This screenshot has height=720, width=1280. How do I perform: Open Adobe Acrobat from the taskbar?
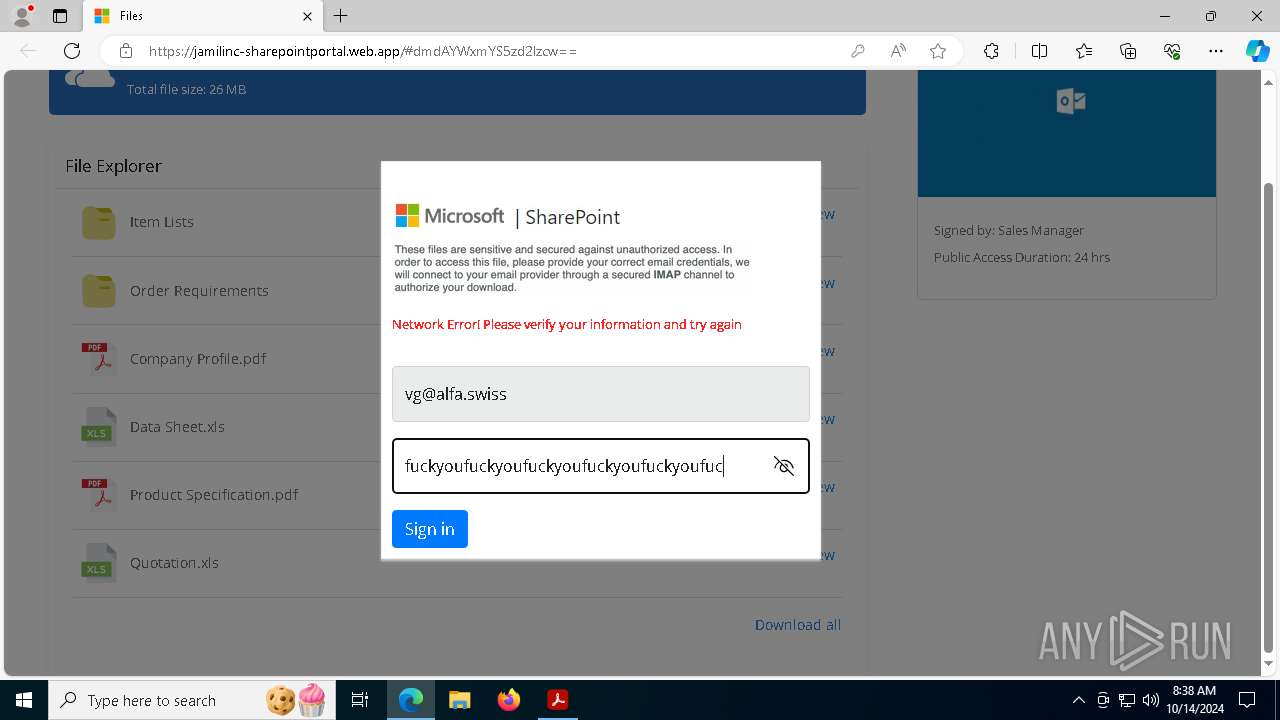[x=557, y=700]
